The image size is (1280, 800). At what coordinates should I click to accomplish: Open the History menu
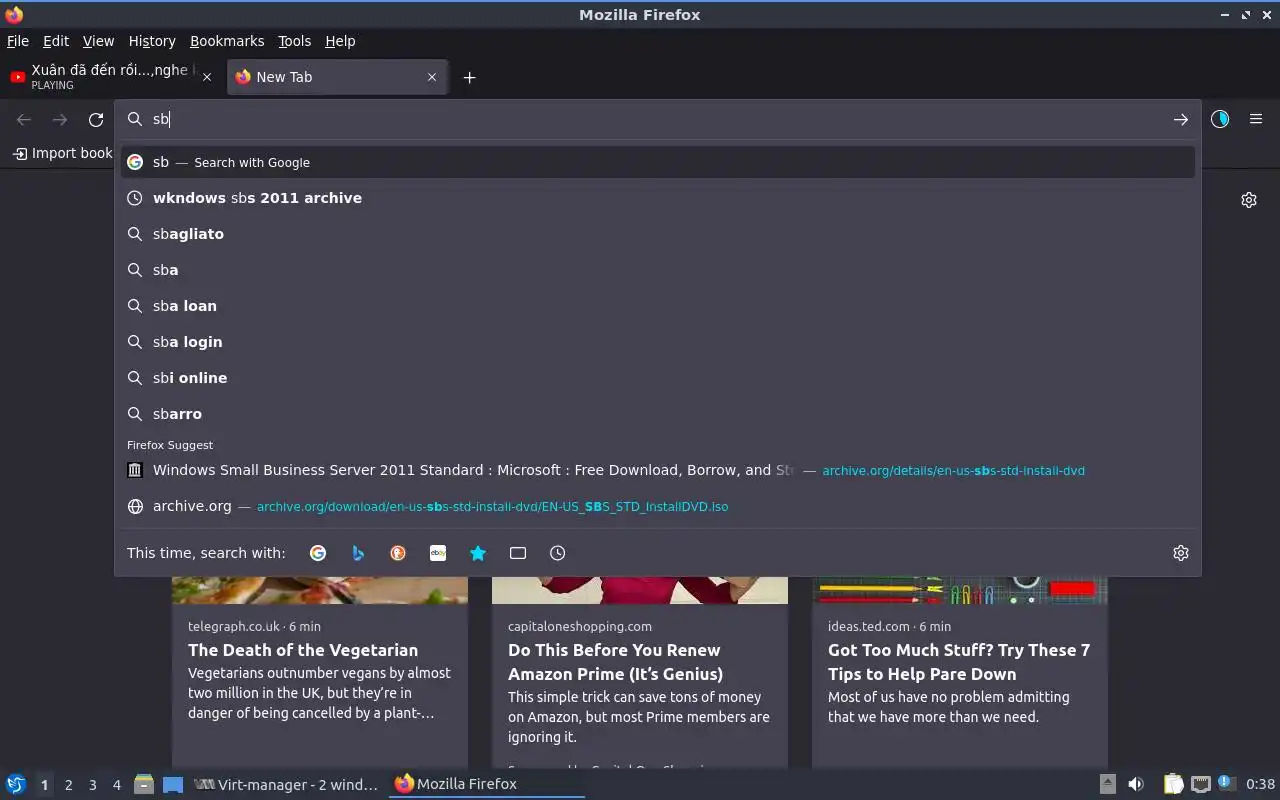[x=152, y=41]
